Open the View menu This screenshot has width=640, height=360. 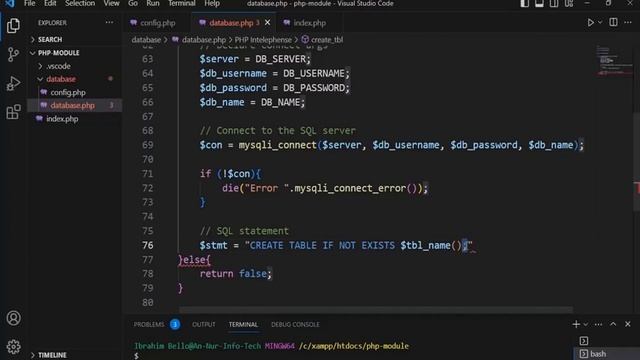click(111, 4)
